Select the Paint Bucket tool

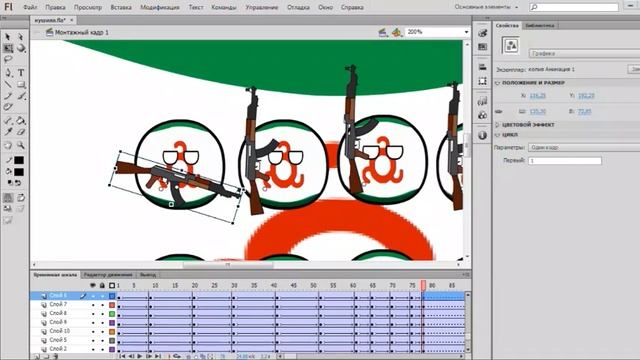point(21,120)
